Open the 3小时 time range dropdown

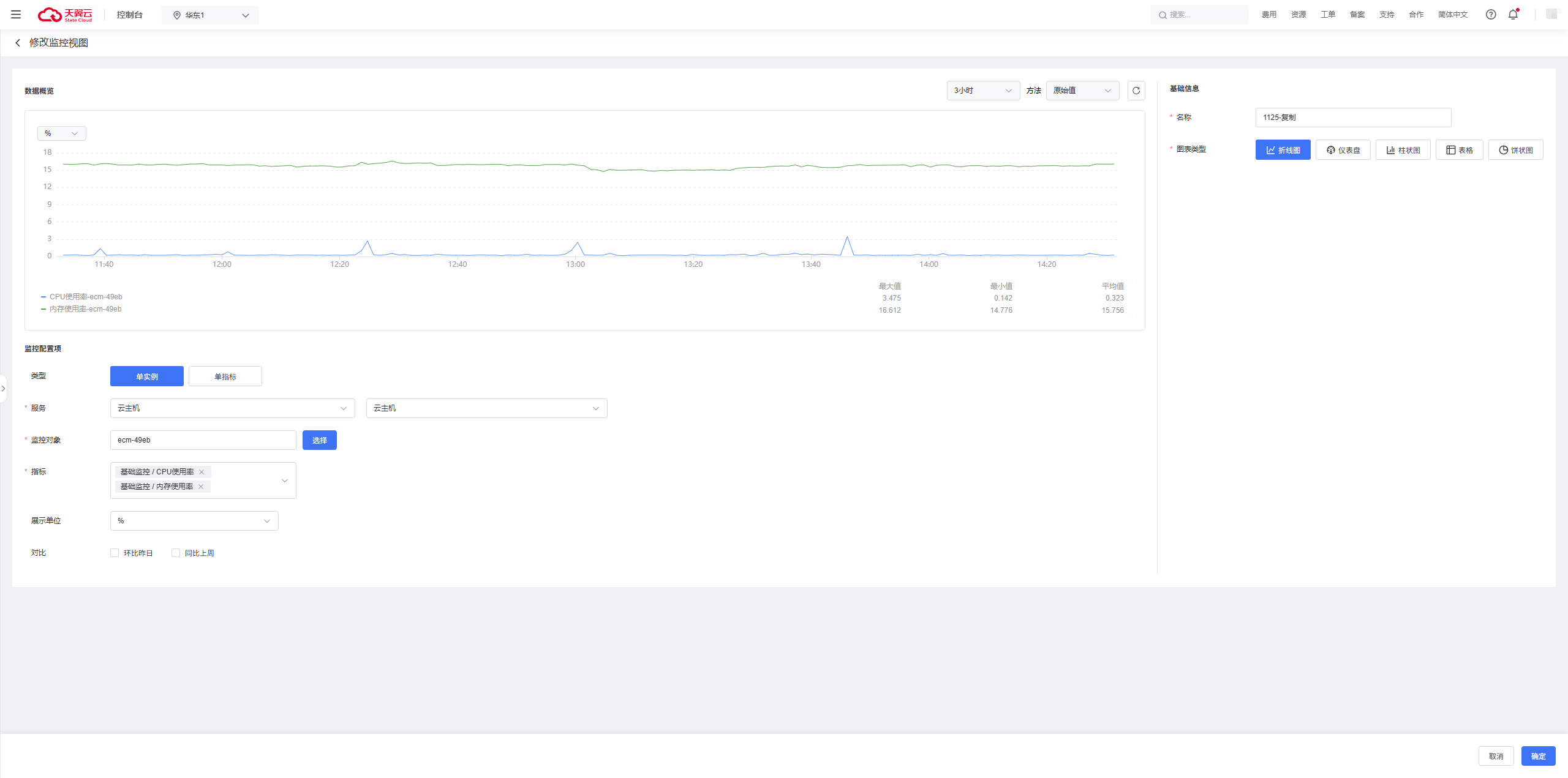[982, 91]
